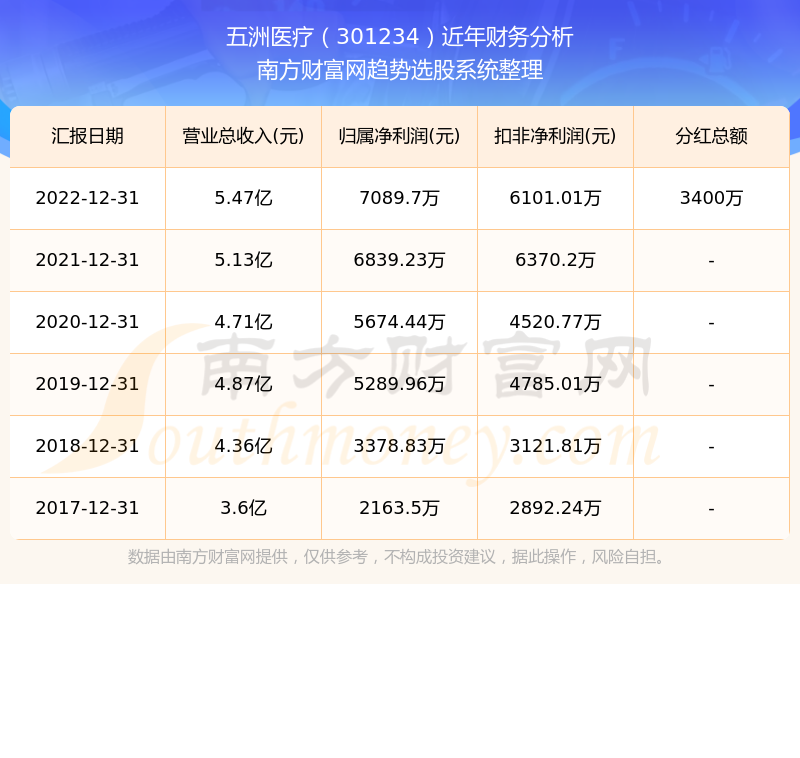Select the 汇报日期 column header
The width and height of the screenshot is (800, 758).
pyautogui.click(x=87, y=136)
